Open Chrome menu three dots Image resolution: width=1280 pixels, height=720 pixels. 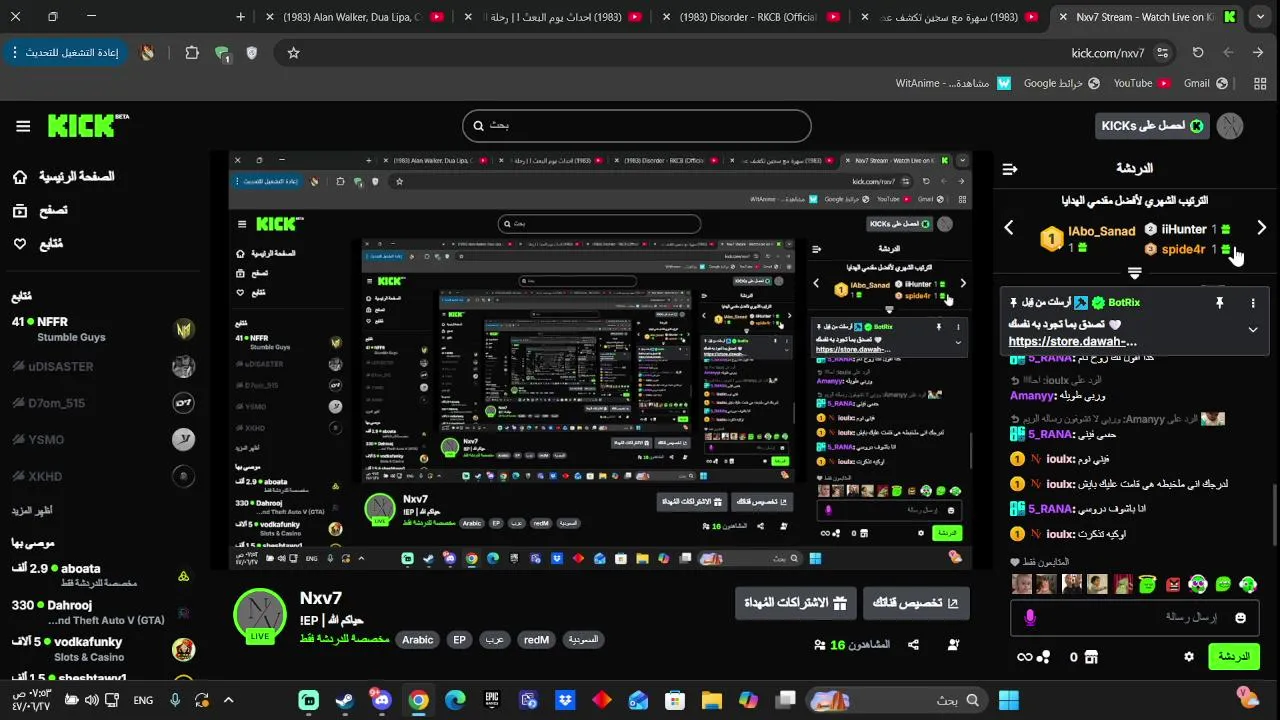(17, 53)
